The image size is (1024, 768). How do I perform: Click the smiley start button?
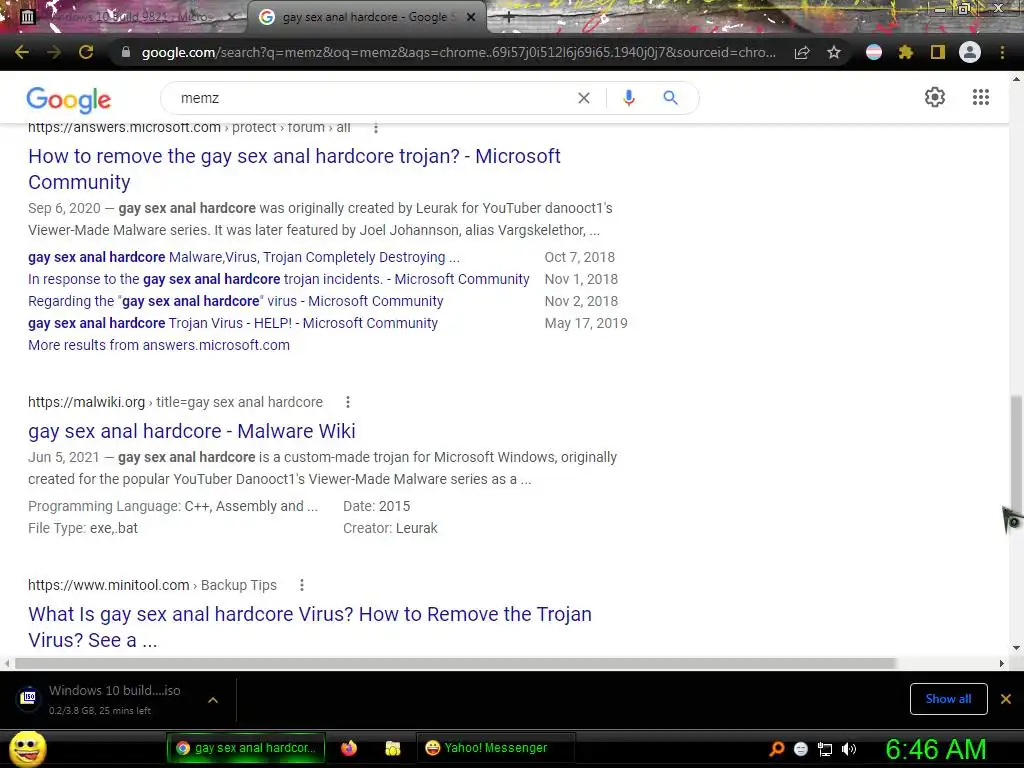tap(27, 749)
